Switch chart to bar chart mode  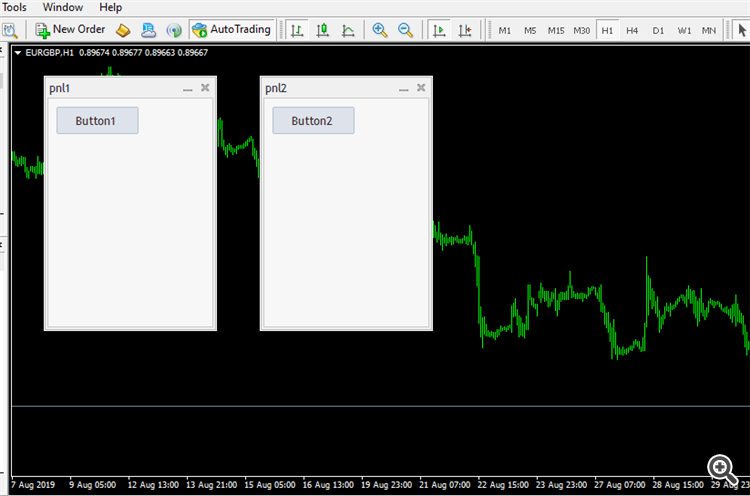pos(297,30)
